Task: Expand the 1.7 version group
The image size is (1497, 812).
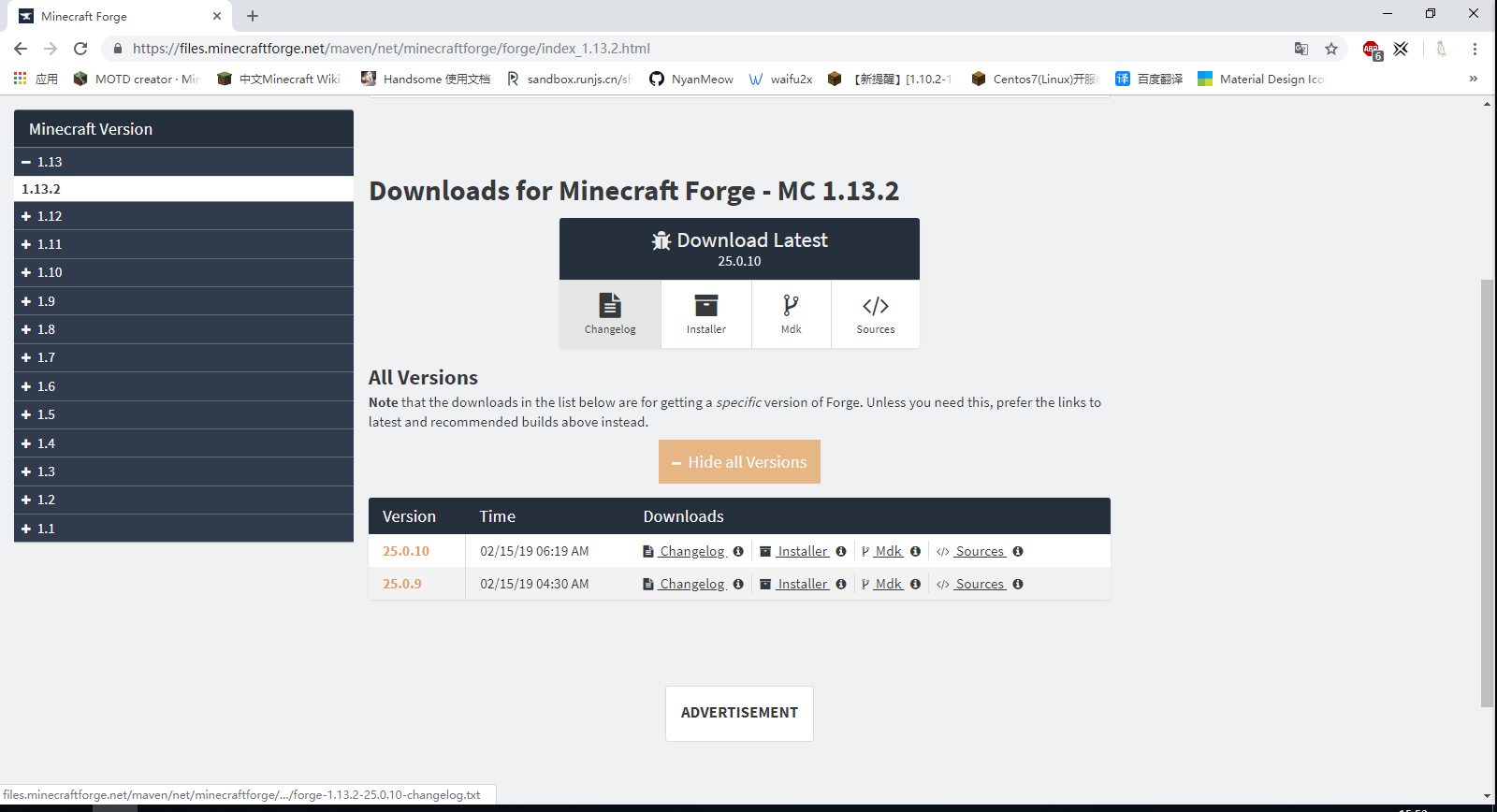Action: pyautogui.click(x=183, y=357)
